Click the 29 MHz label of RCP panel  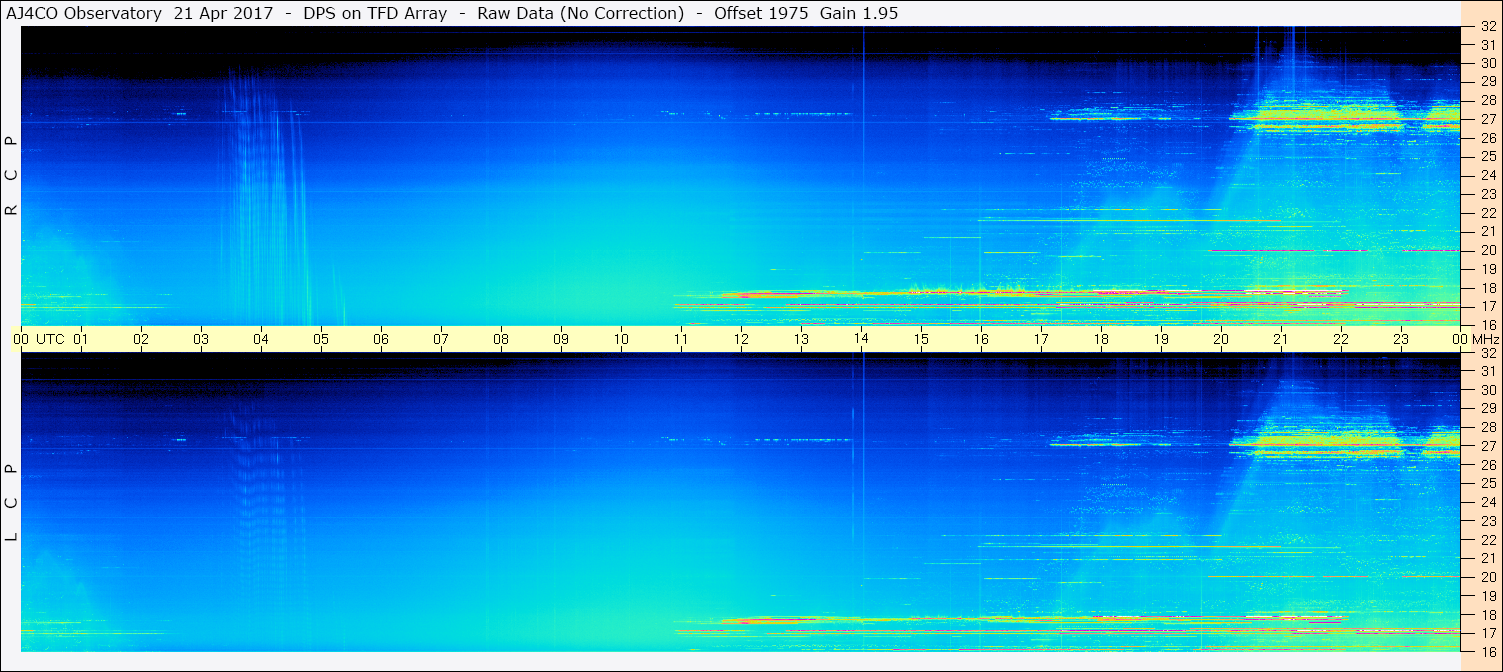(1488, 82)
